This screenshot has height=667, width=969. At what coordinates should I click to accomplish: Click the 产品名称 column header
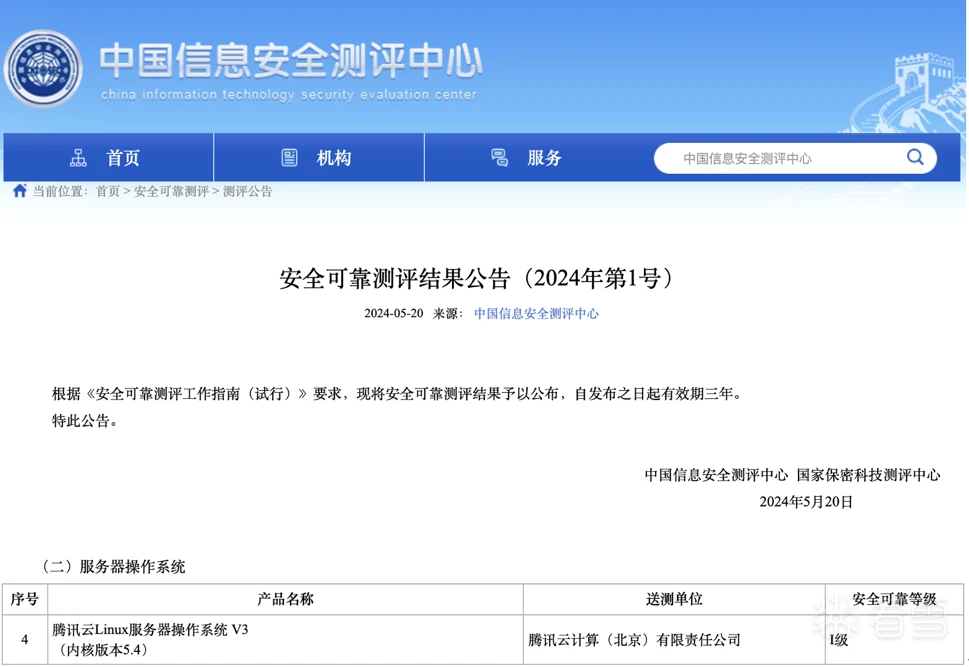(286, 599)
